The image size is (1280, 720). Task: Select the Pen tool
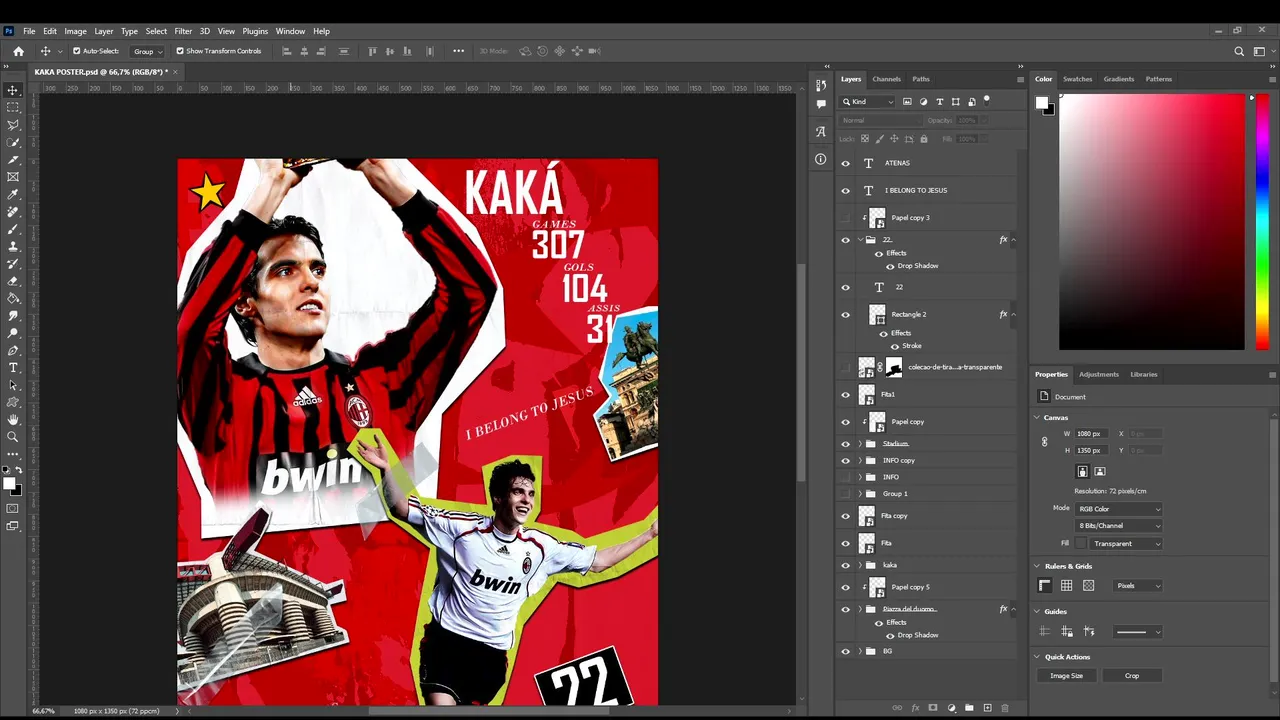(x=13, y=350)
